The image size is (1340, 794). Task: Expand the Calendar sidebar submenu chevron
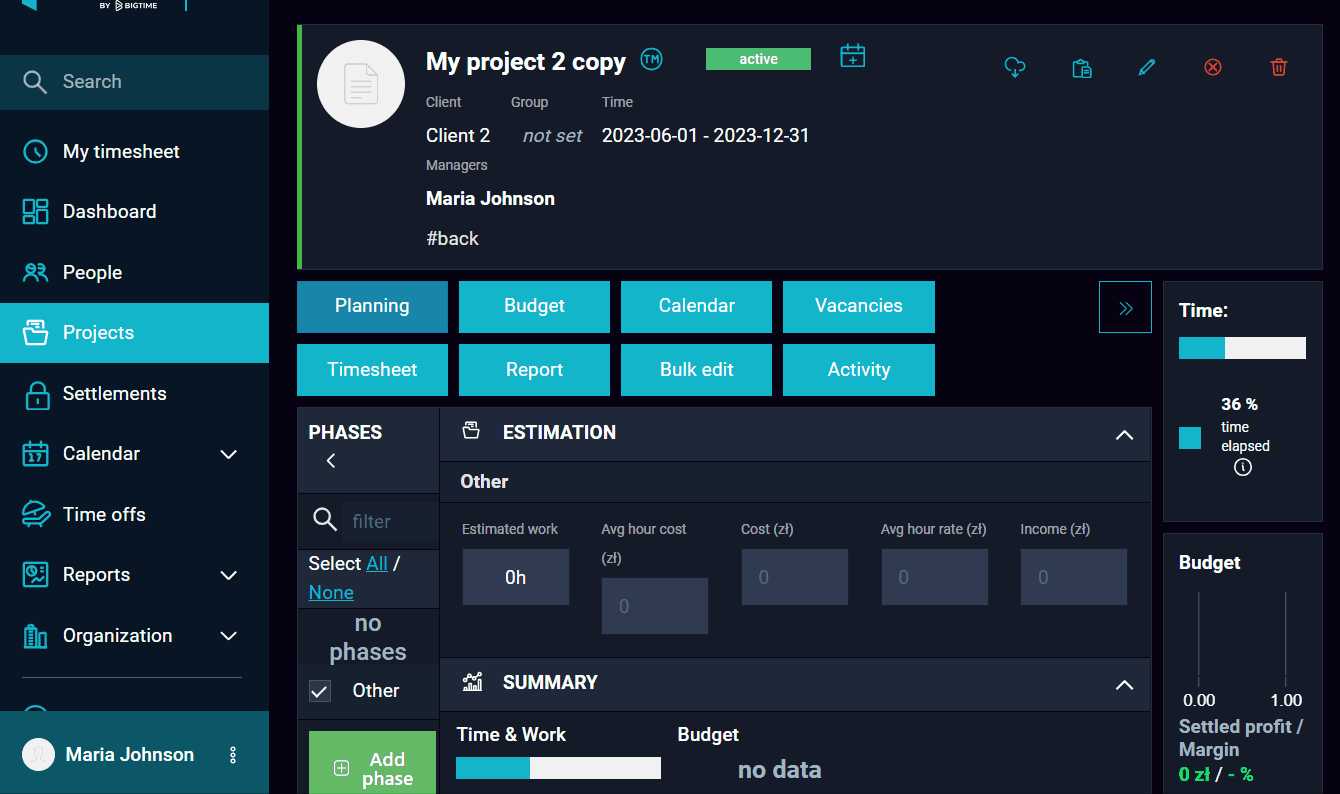click(229, 454)
